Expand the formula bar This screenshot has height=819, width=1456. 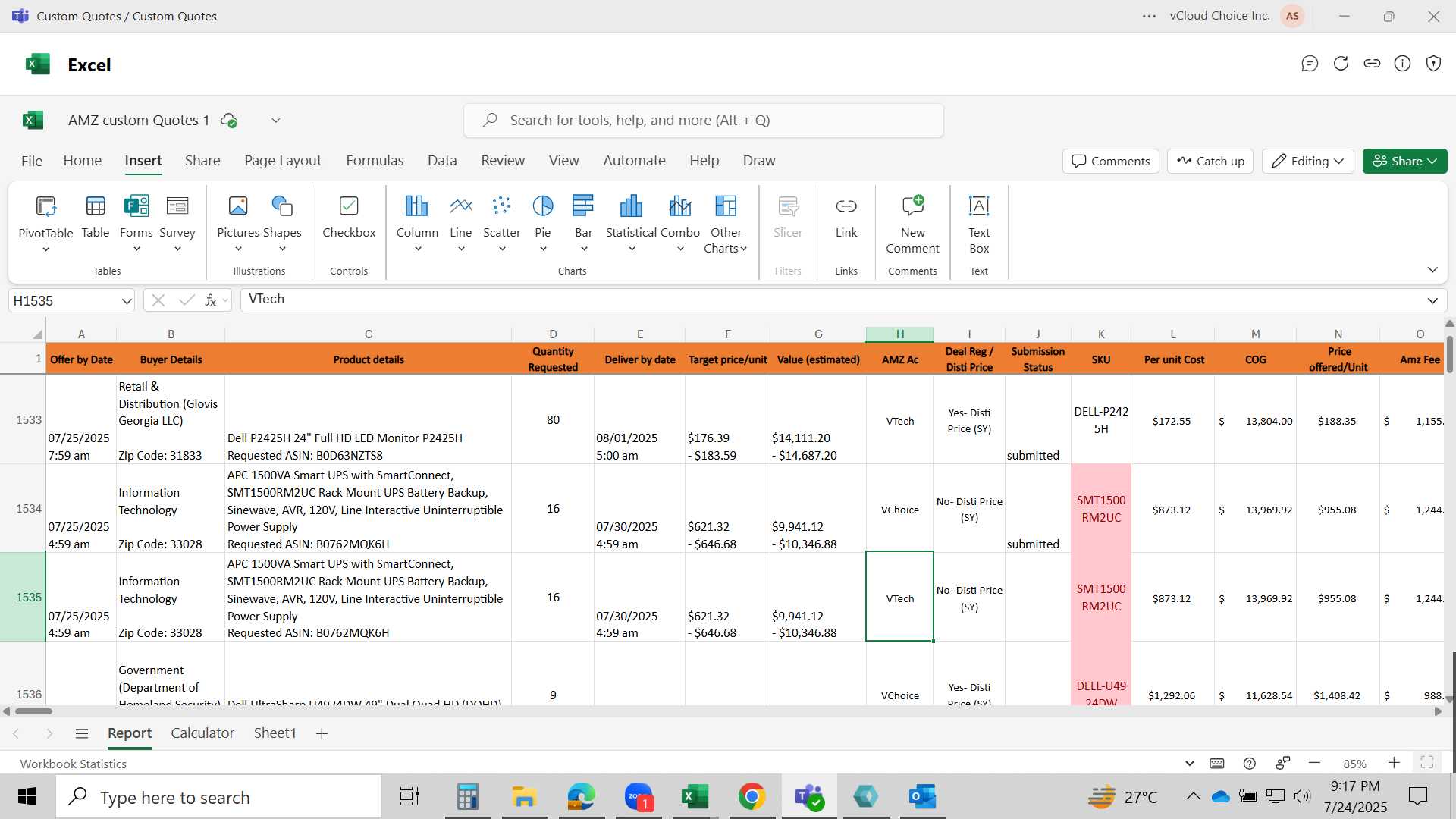tap(1432, 301)
